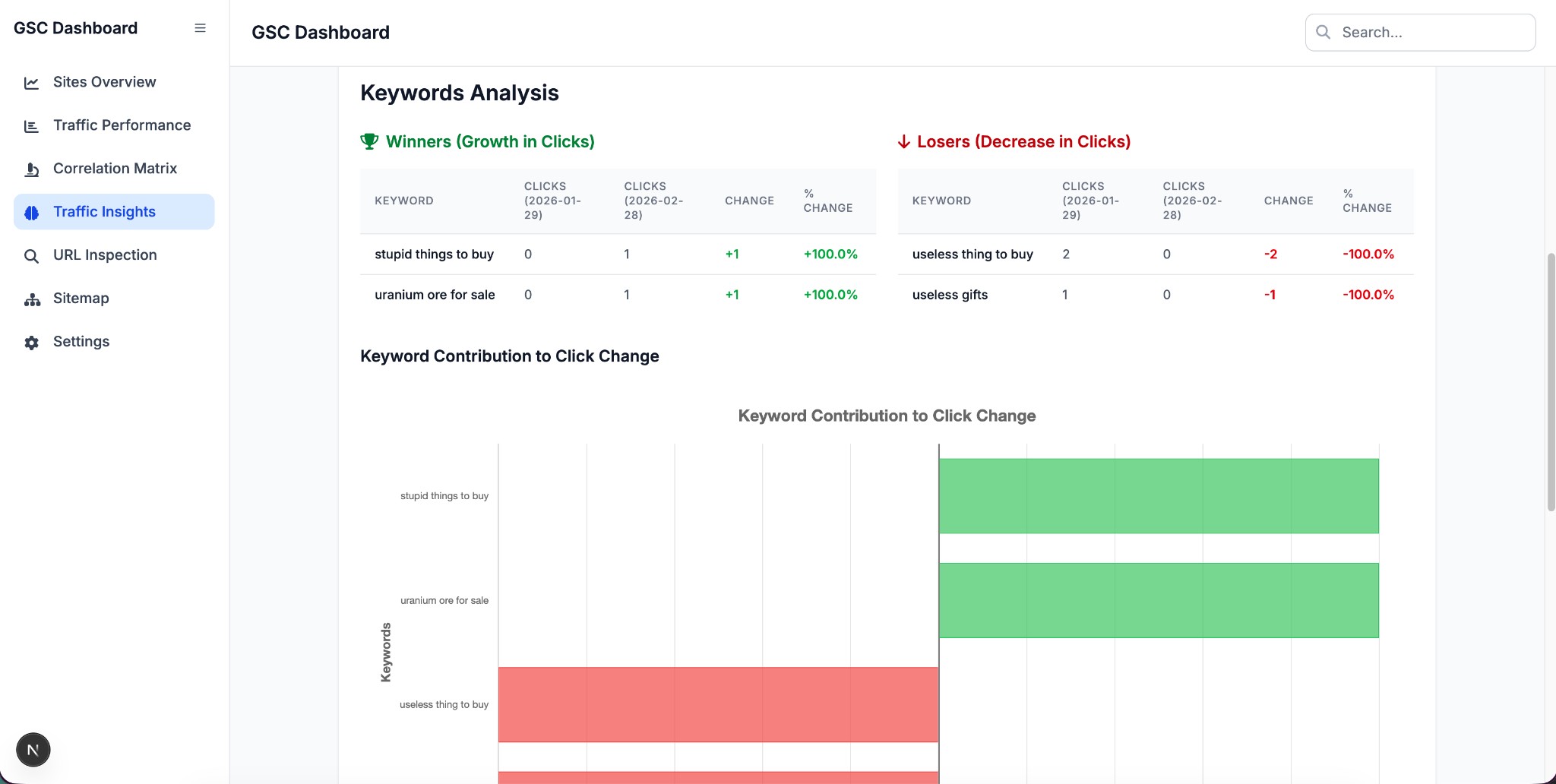Click +100.0% for stupid things to buy

830,254
